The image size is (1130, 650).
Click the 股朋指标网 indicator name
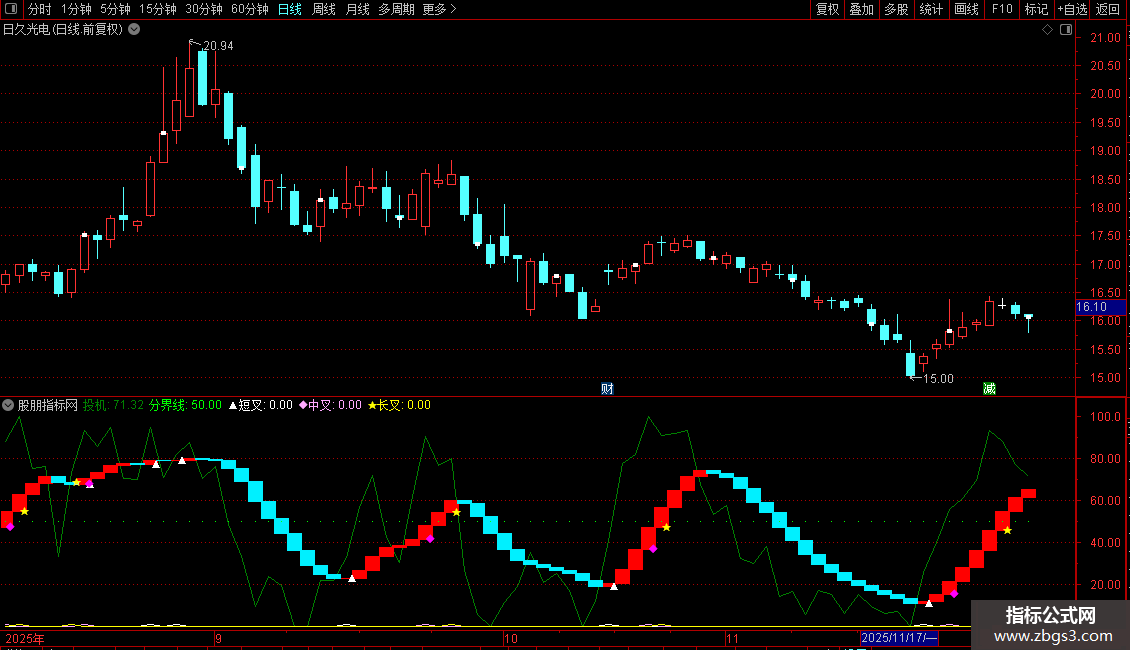coord(48,405)
